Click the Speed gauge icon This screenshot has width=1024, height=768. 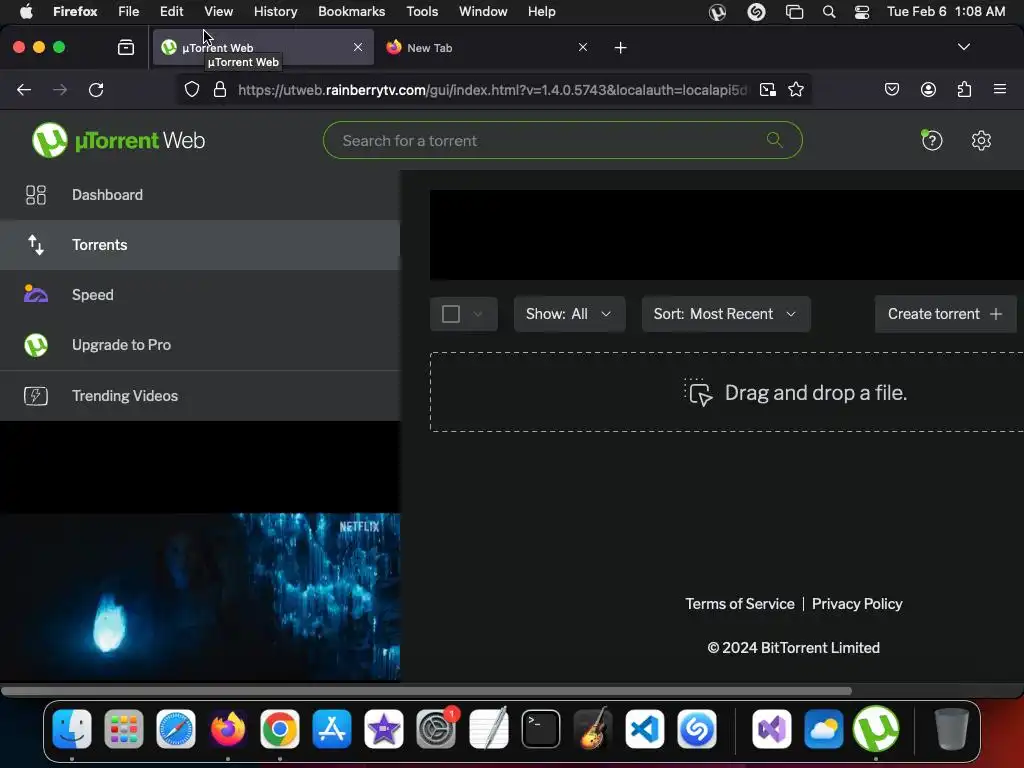pyautogui.click(x=36, y=294)
